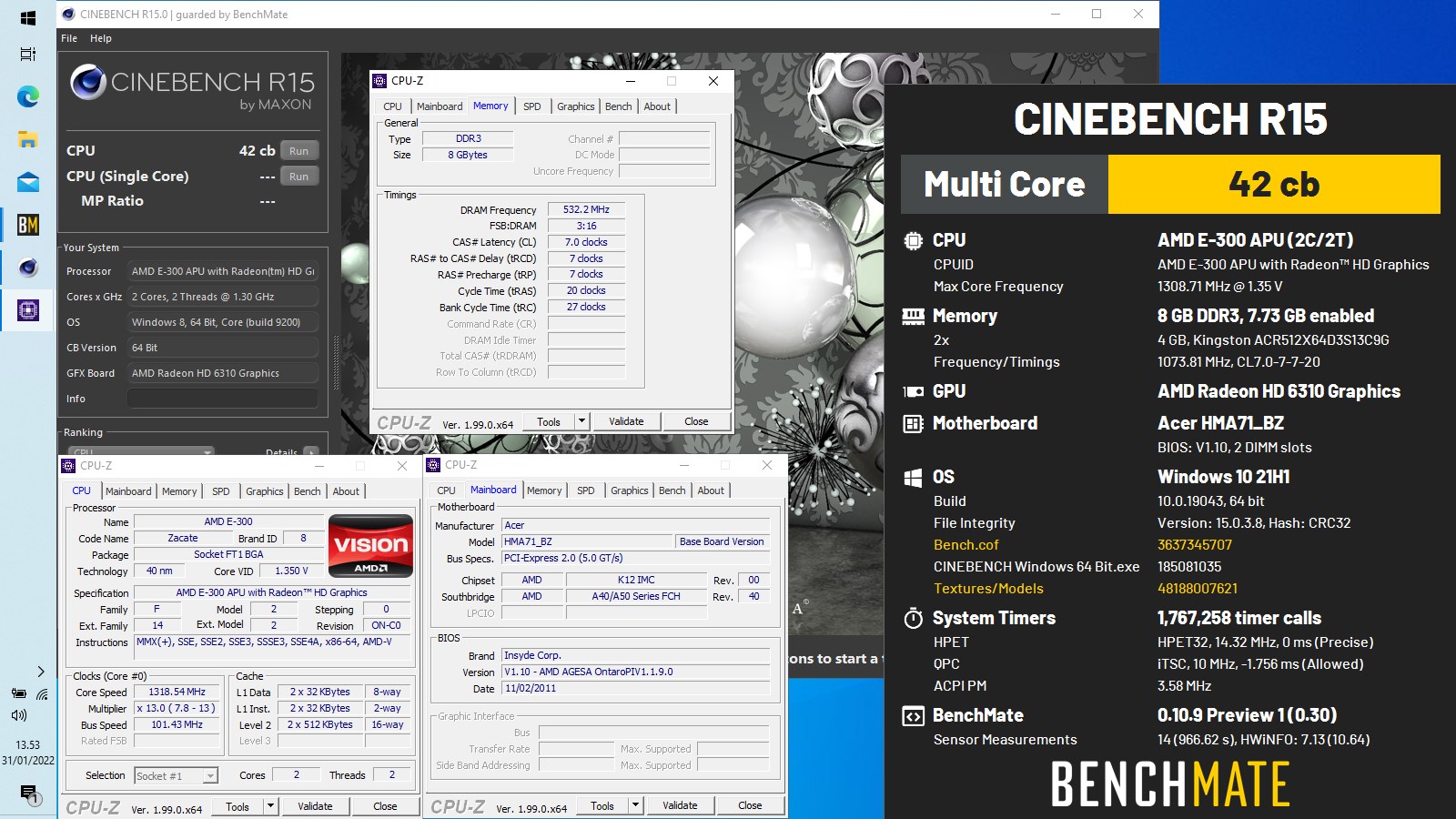1456x819 pixels.
Task: Run the CPU Single Core benchmark
Action: point(299,177)
